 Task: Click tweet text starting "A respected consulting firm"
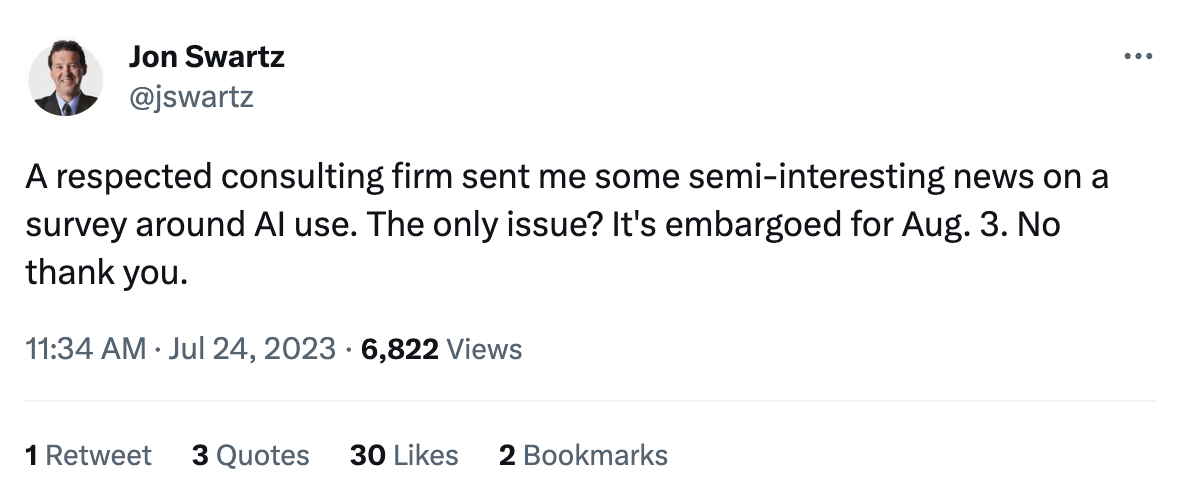(x=200, y=177)
